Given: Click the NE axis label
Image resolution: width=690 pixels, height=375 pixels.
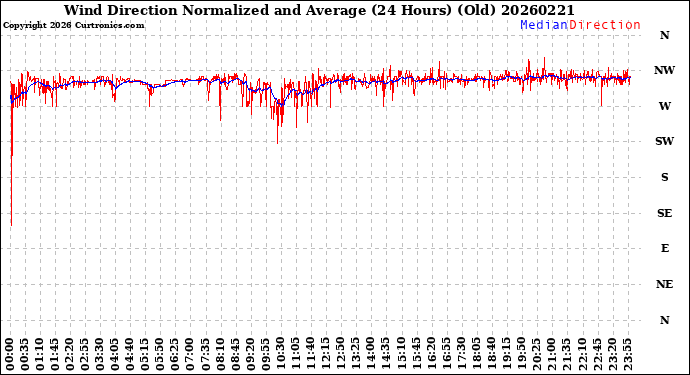Looking at the screenshot, I should click(664, 284).
